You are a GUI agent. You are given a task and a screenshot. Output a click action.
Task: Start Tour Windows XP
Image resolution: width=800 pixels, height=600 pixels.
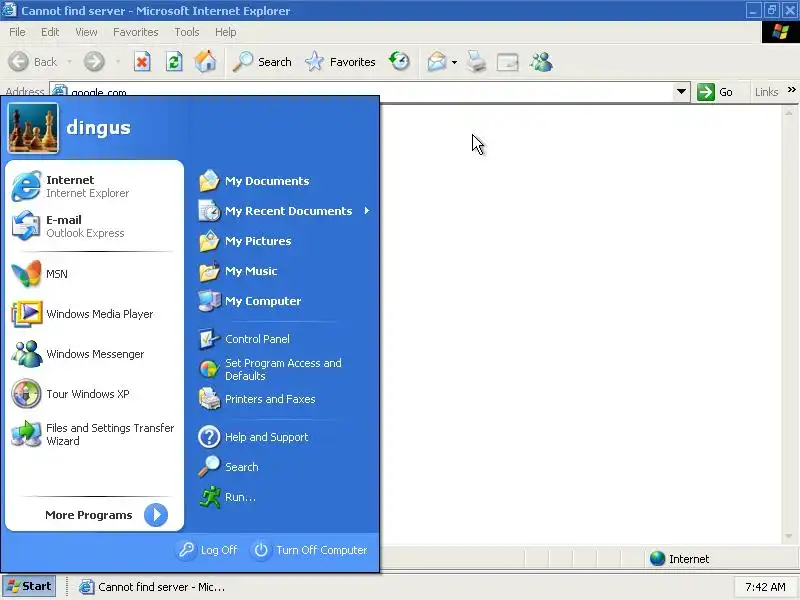coord(94,394)
